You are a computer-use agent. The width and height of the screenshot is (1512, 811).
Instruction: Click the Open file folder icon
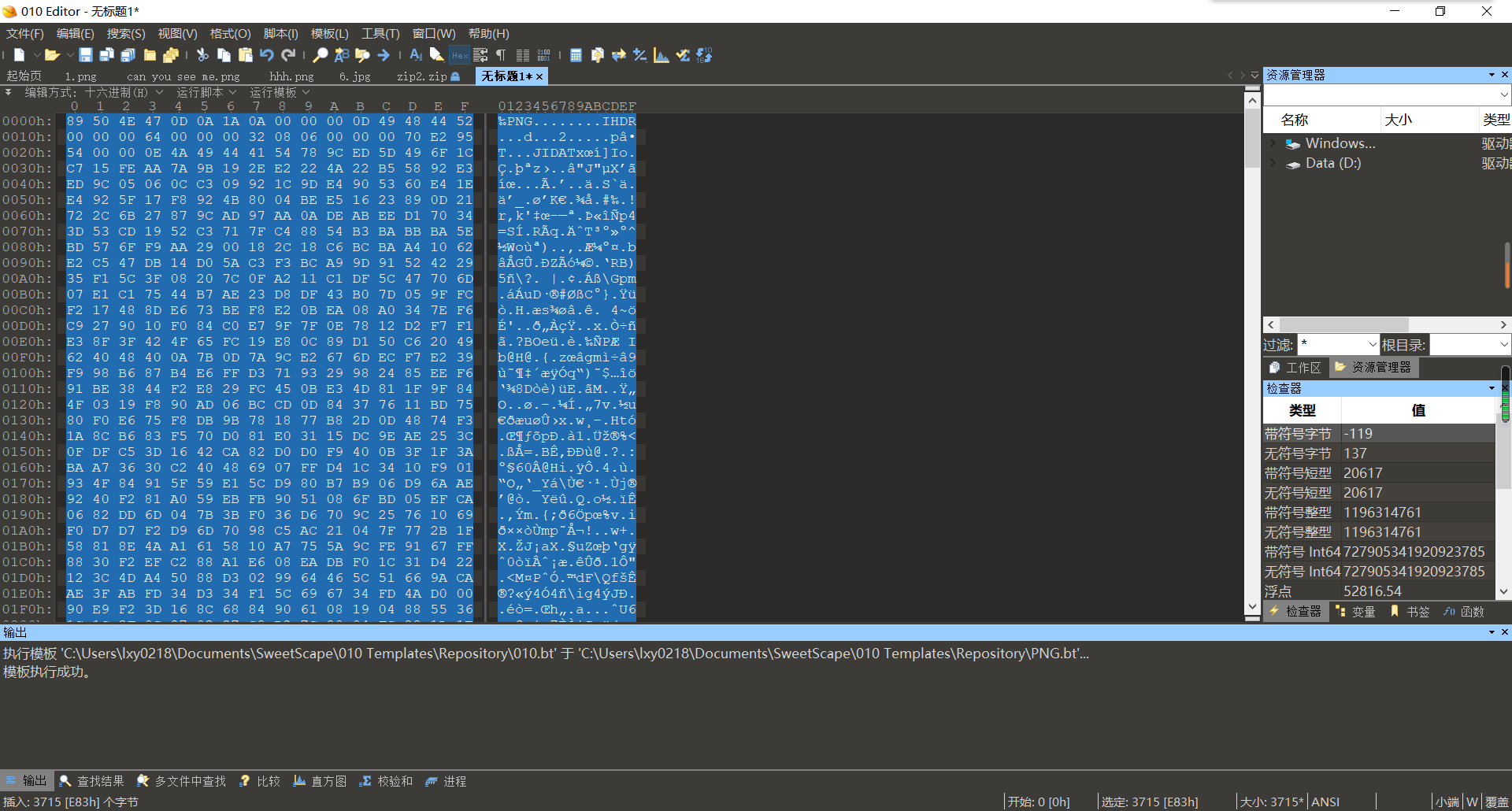point(52,55)
